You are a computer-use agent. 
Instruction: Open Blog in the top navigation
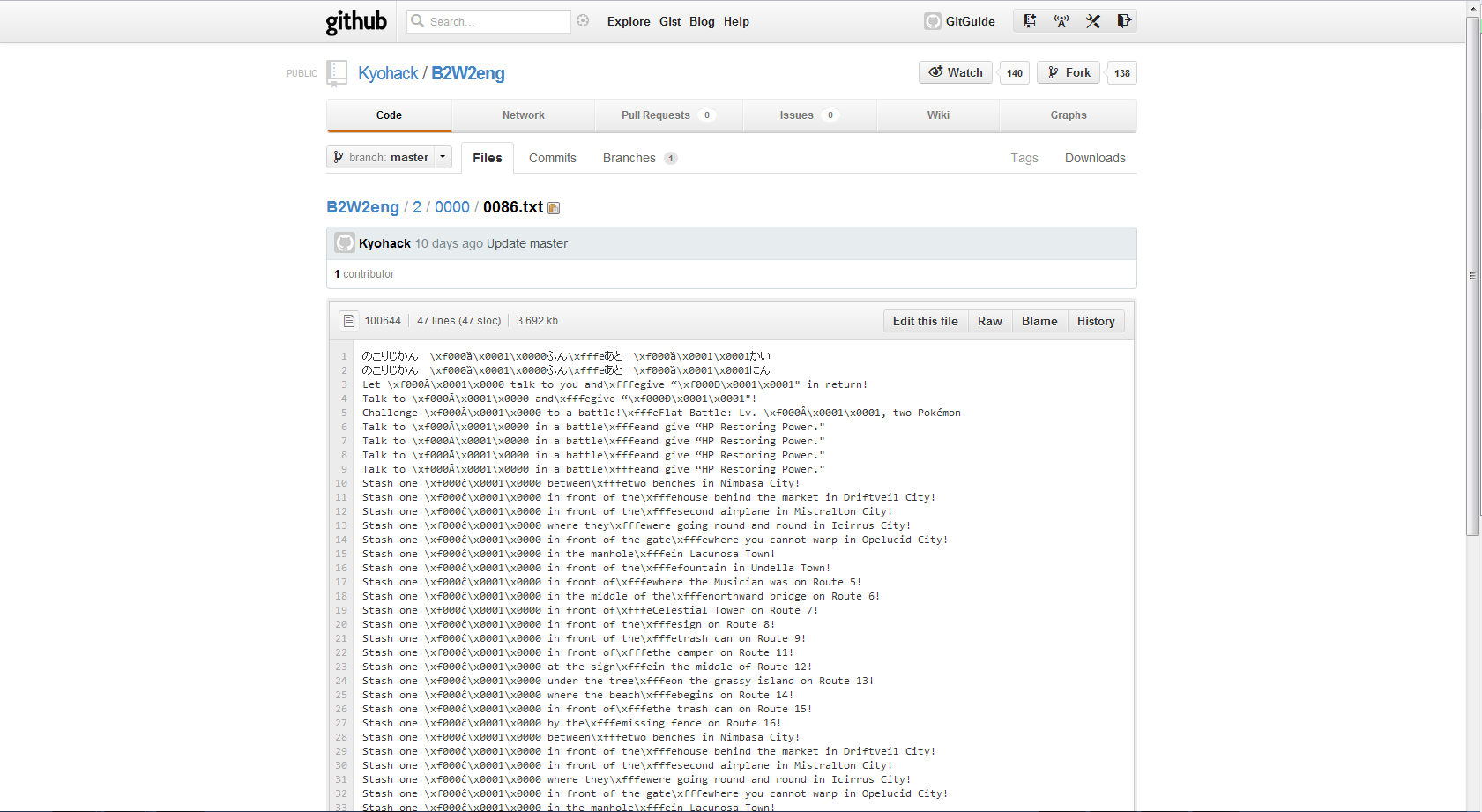click(702, 21)
